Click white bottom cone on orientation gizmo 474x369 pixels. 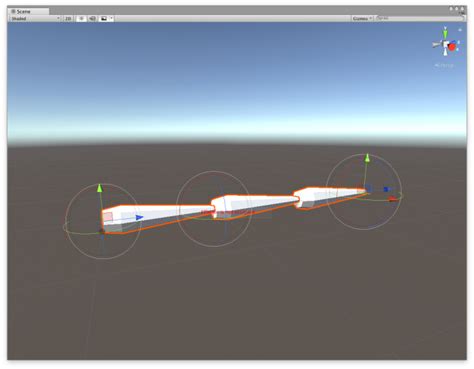tap(446, 52)
